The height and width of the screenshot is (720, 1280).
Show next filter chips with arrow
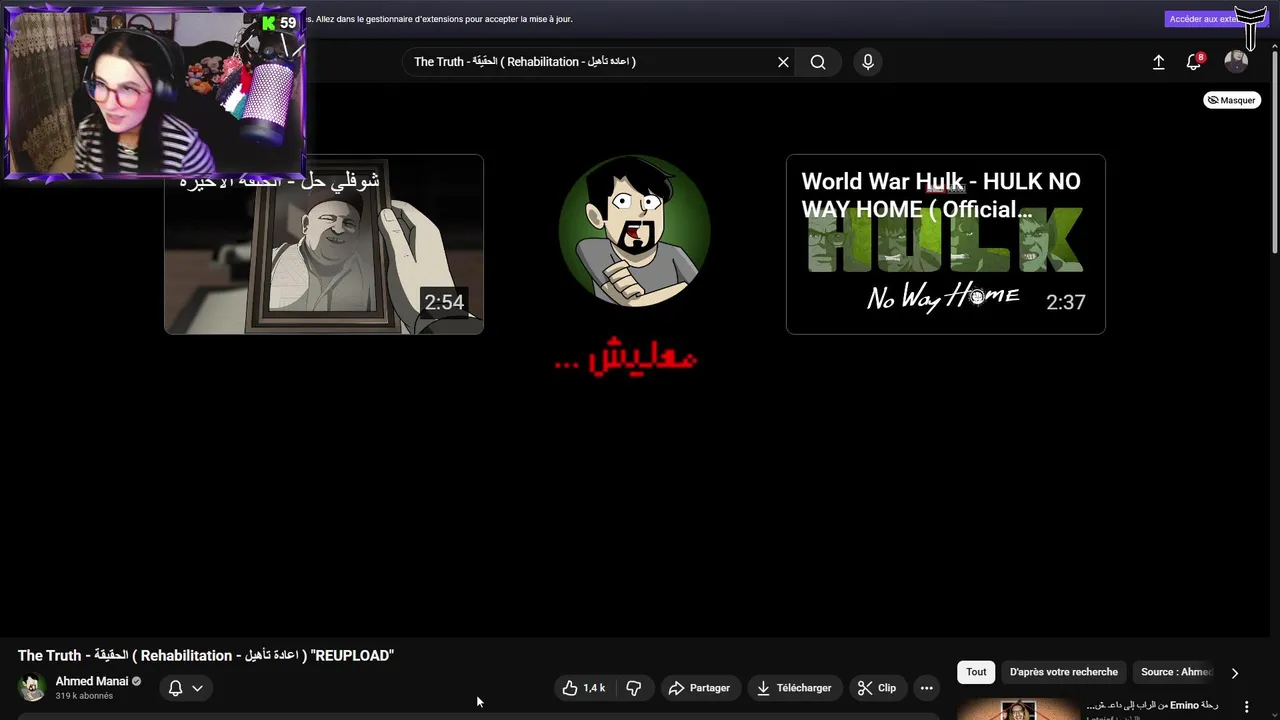pos(1234,673)
